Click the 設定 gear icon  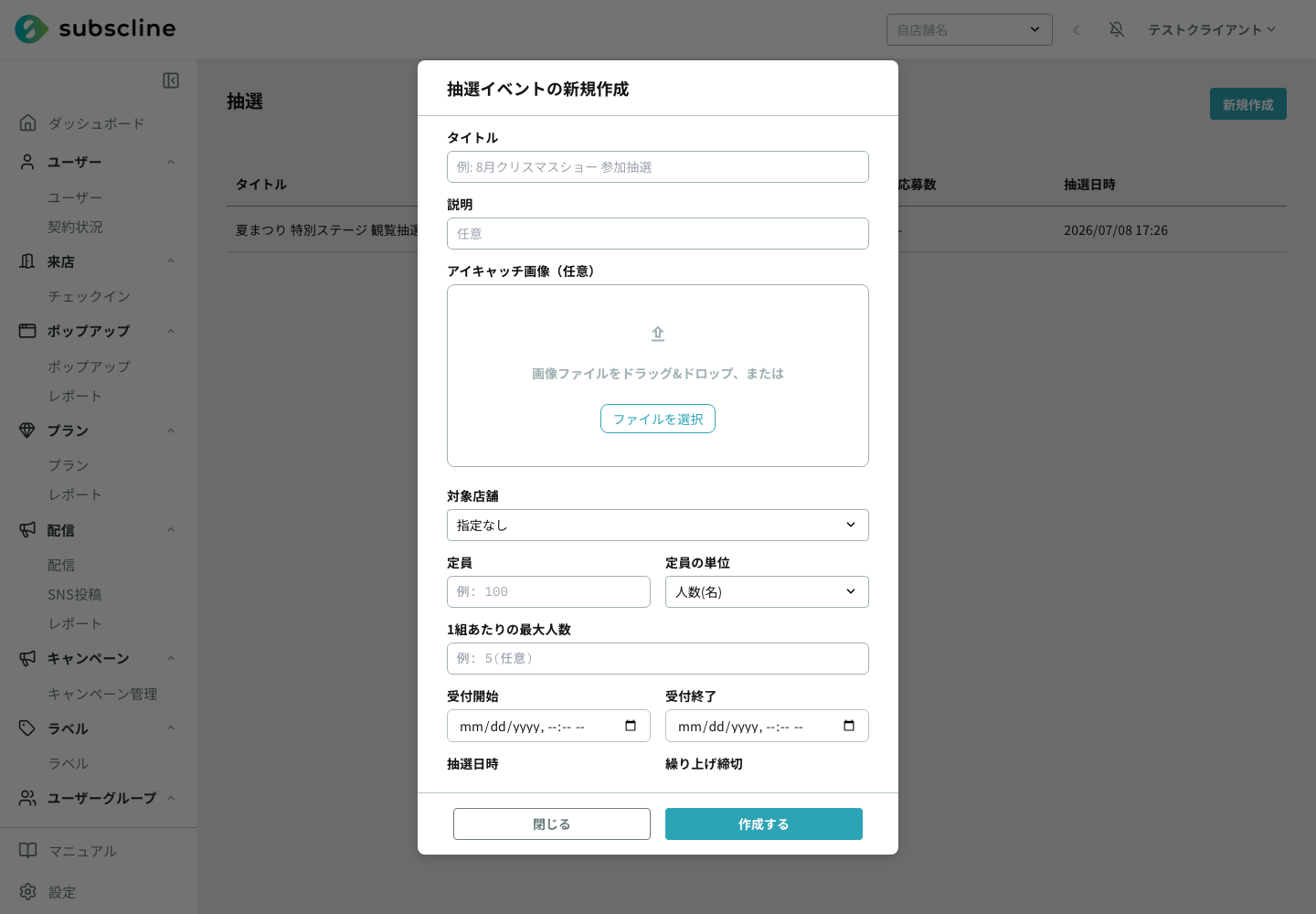28,891
